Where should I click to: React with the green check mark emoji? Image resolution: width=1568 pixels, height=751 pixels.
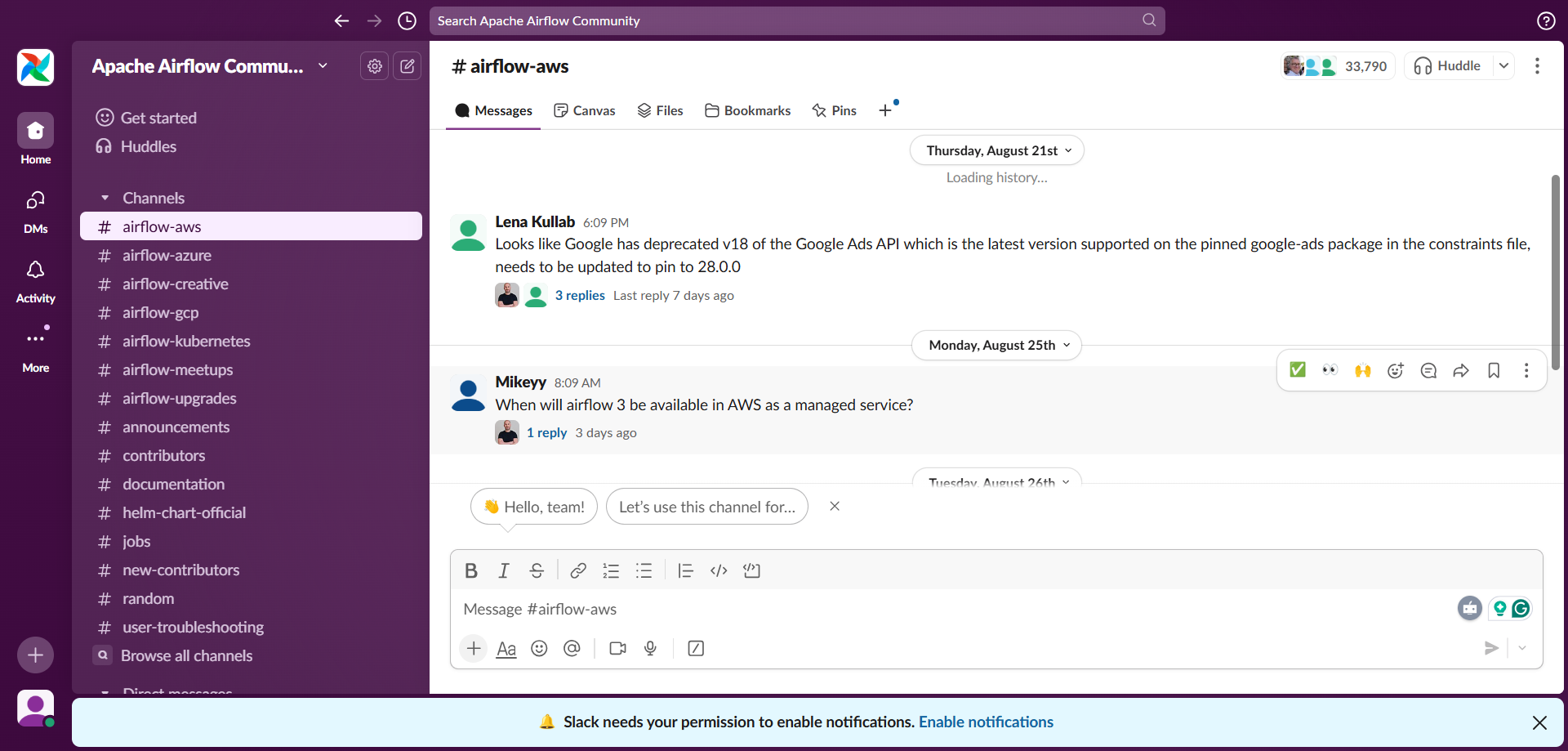[1298, 370]
